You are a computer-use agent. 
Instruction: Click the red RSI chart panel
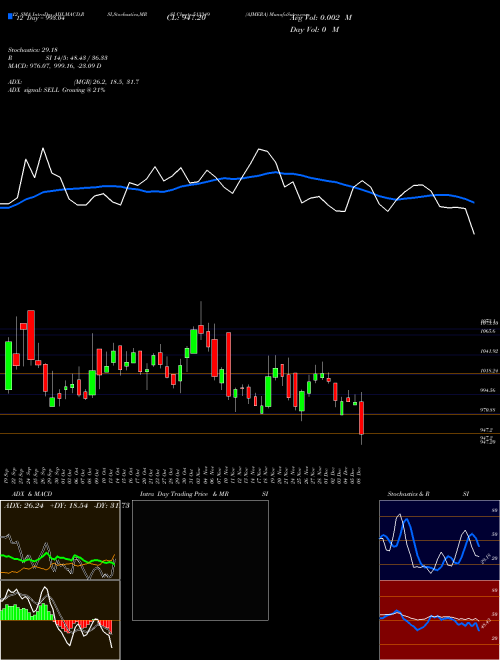[x=439, y=620]
